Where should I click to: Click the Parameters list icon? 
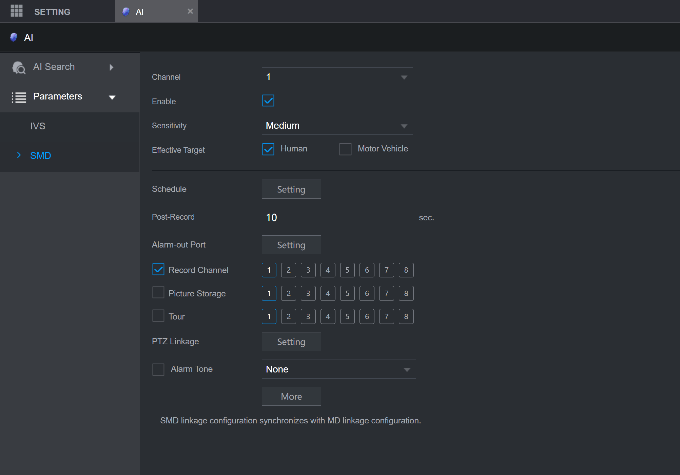click(x=19, y=97)
